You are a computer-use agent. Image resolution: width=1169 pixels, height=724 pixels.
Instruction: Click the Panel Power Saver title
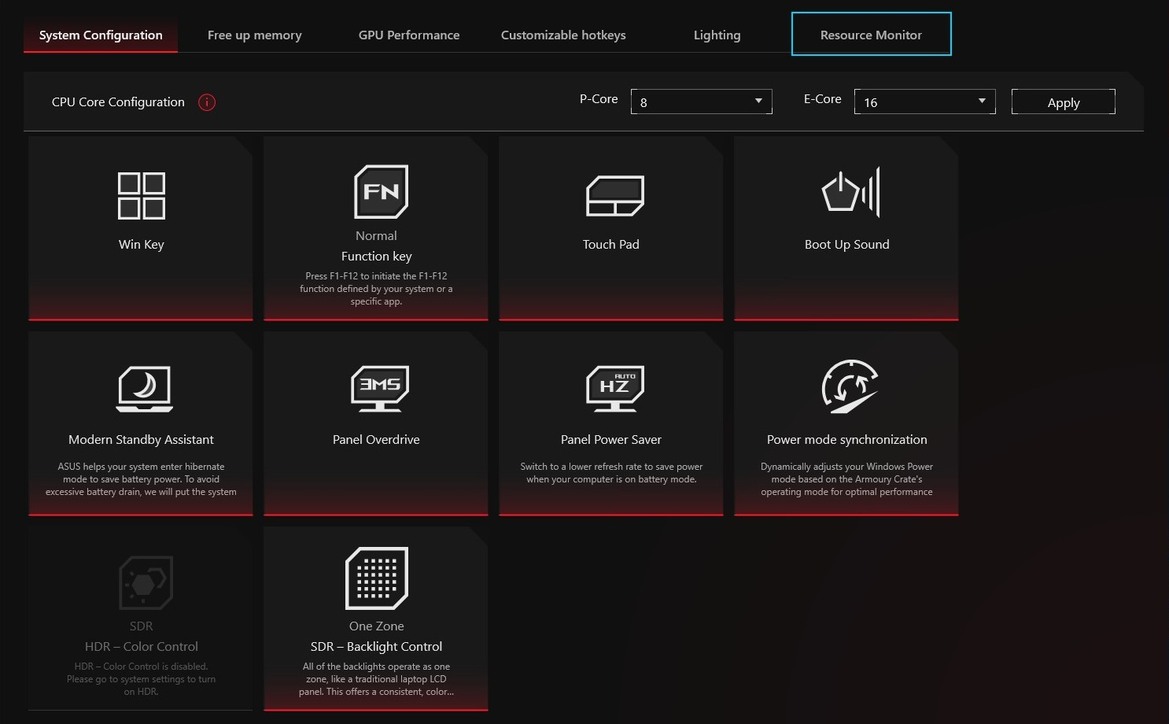[611, 440]
